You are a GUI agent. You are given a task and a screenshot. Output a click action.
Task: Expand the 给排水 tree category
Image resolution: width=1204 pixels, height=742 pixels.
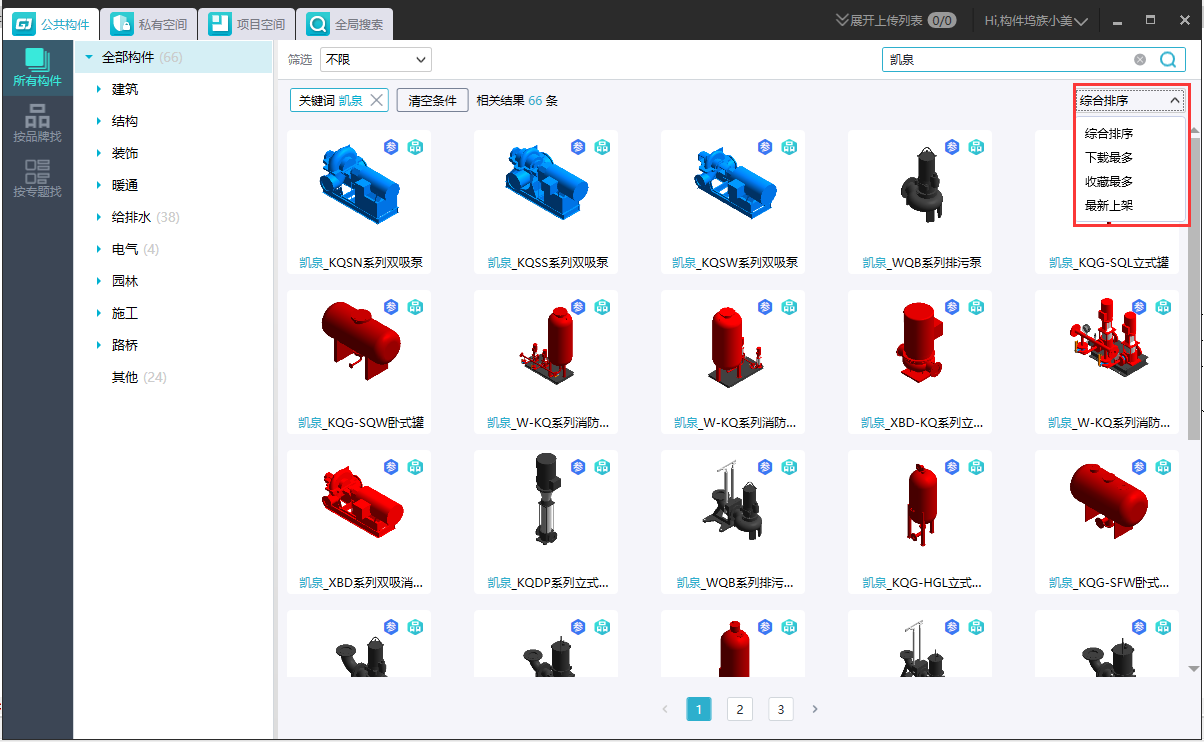(x=99, y=217)
